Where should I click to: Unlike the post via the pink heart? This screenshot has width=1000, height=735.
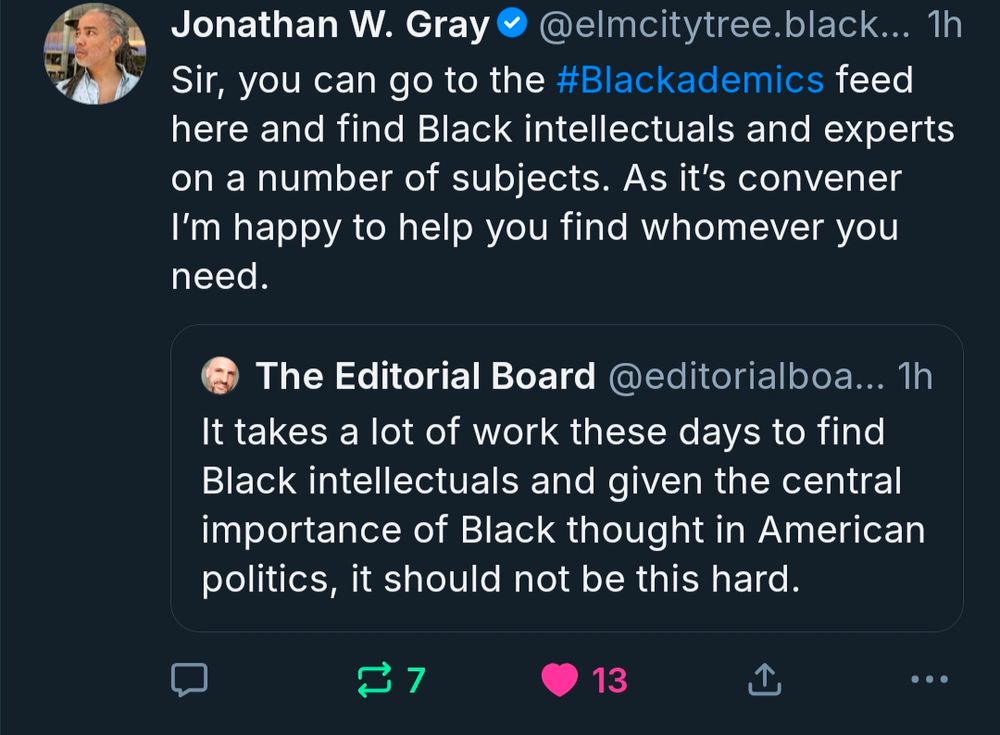560,680
